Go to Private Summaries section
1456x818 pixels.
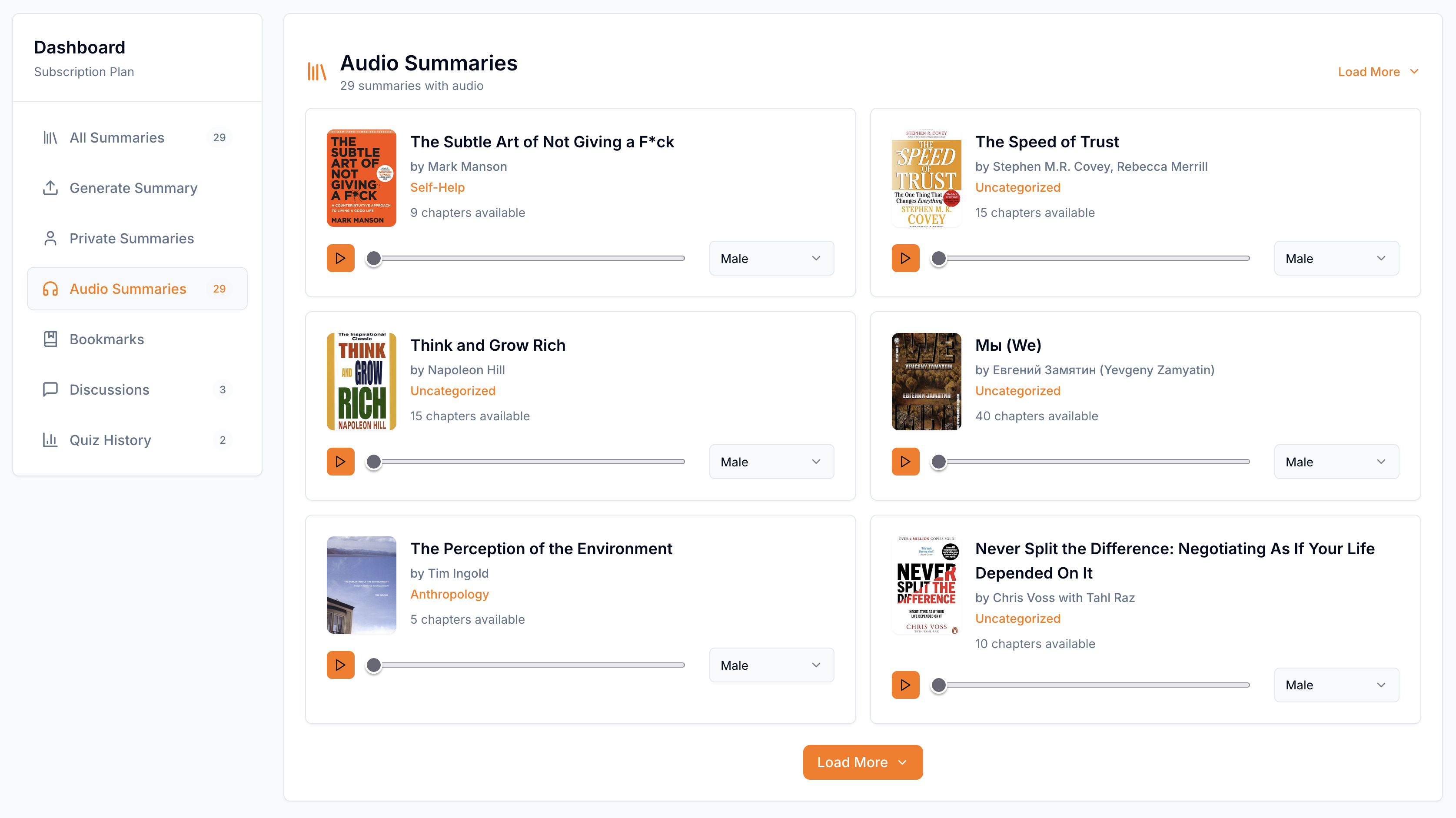(131, 239)
